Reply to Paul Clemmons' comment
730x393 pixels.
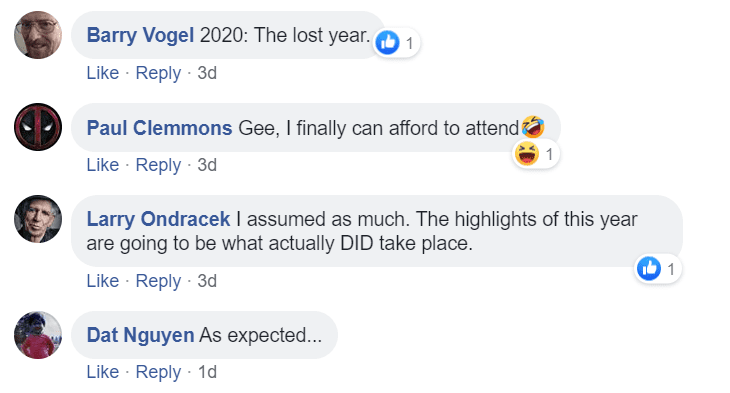point(158,165)
